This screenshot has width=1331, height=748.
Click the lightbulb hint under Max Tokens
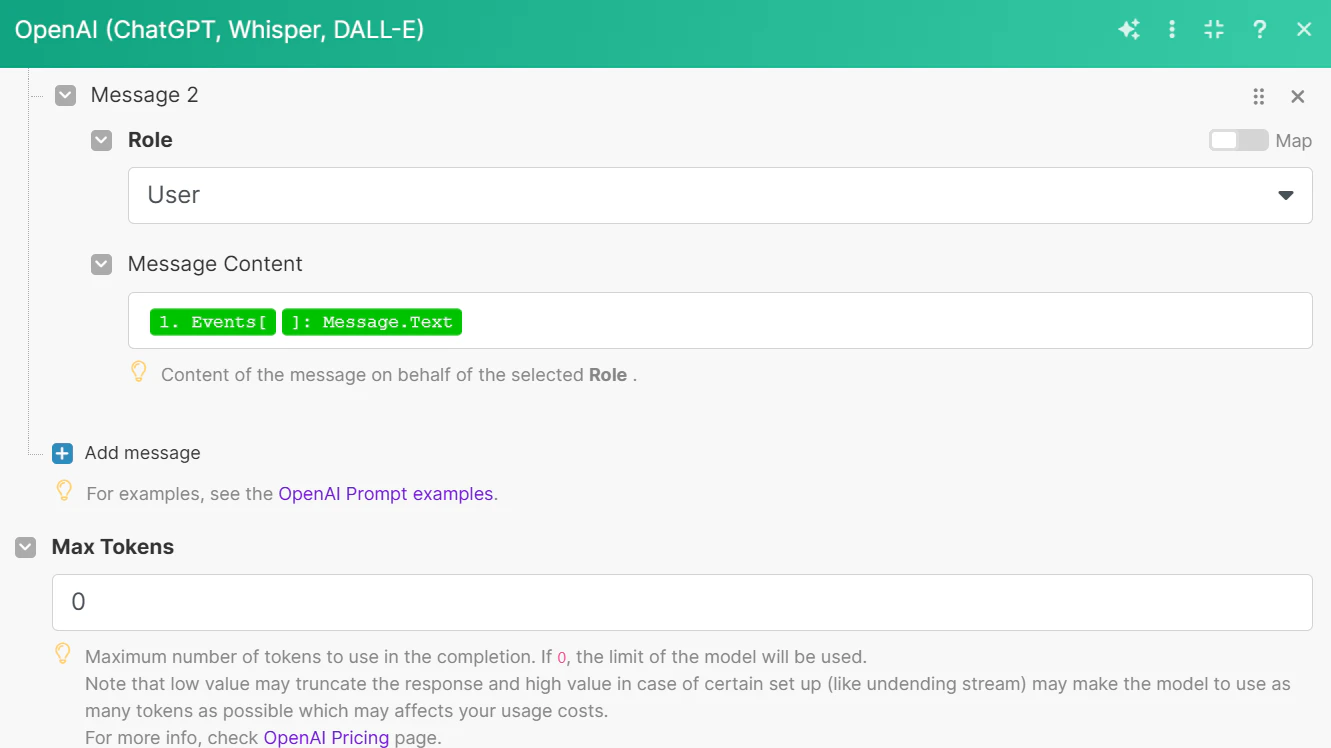63,655
